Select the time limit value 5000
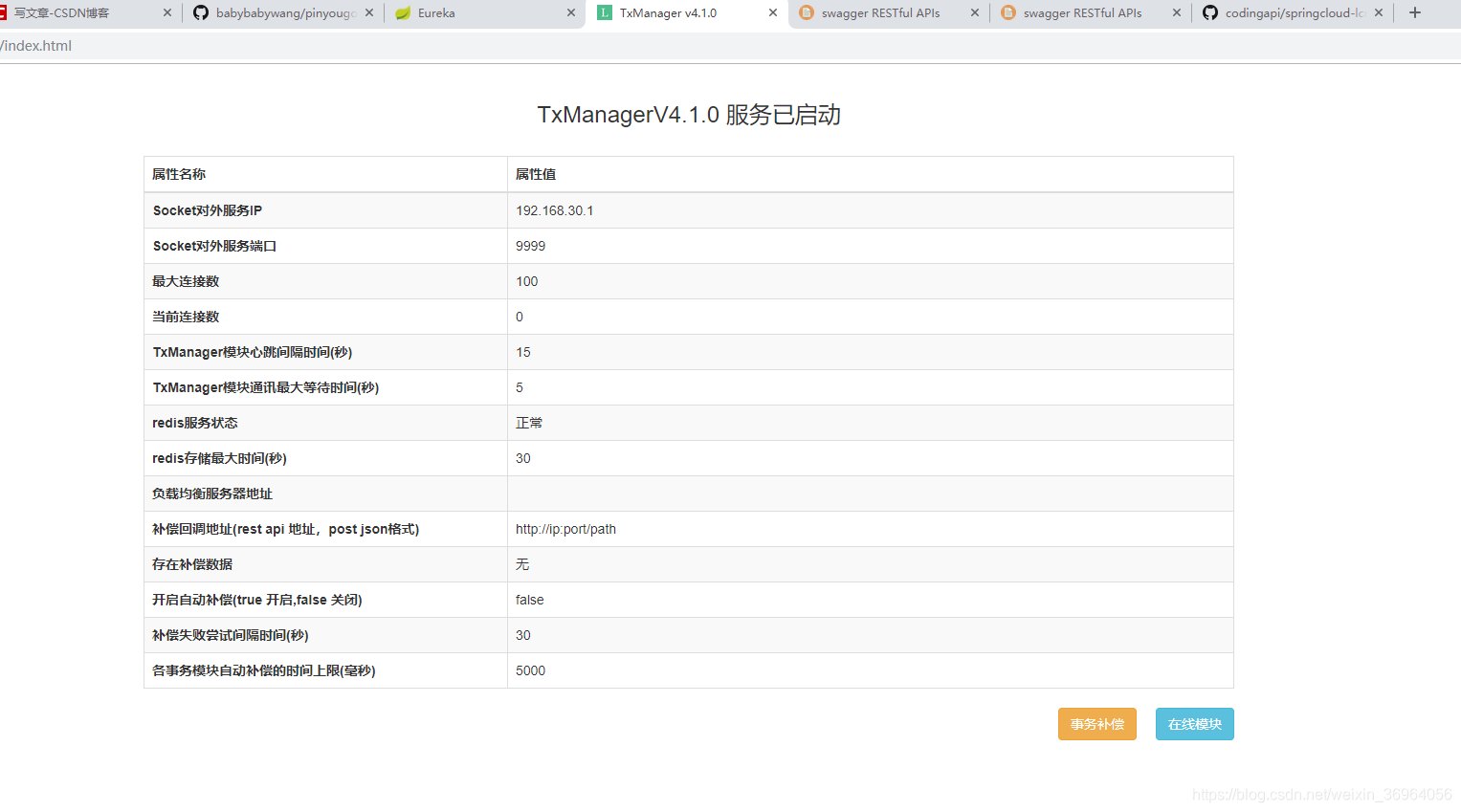 (x=530, y=670)
